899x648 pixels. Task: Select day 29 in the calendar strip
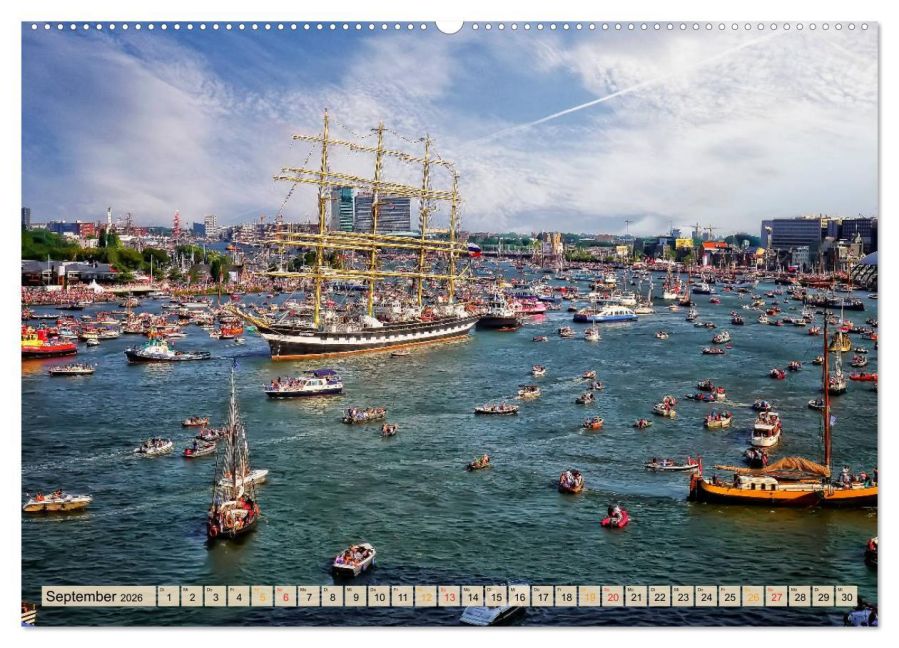[823, 596]
